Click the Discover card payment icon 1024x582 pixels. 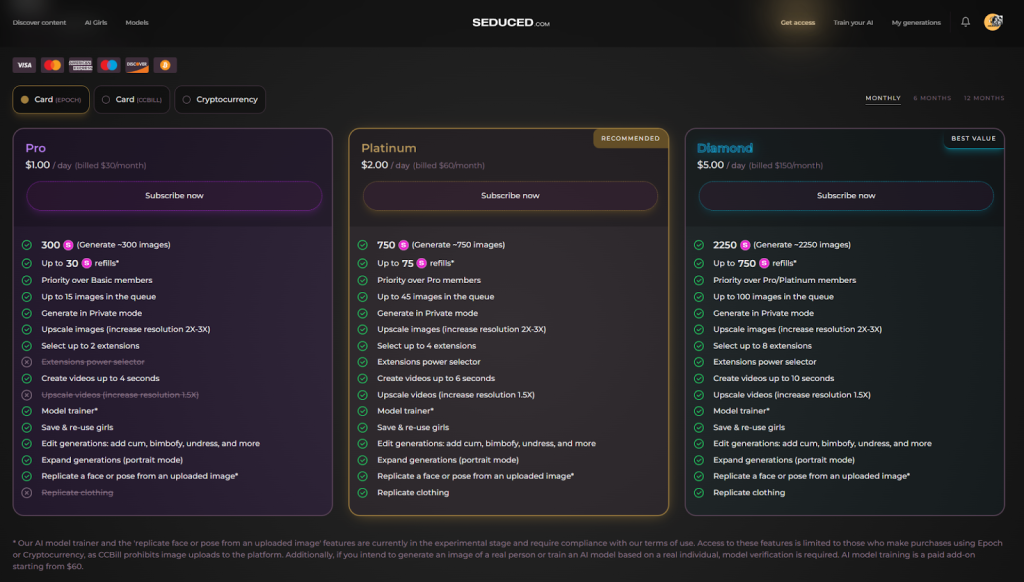pos(137,65)
